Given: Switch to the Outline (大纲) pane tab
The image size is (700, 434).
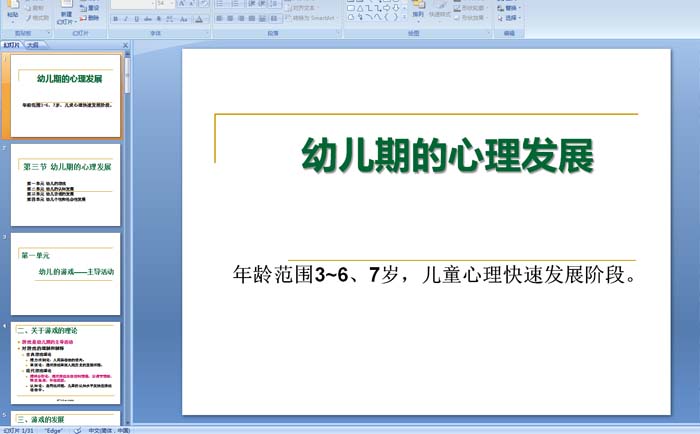Looking at the screenshot, I should pyautogui.click(x=33, y=45).
